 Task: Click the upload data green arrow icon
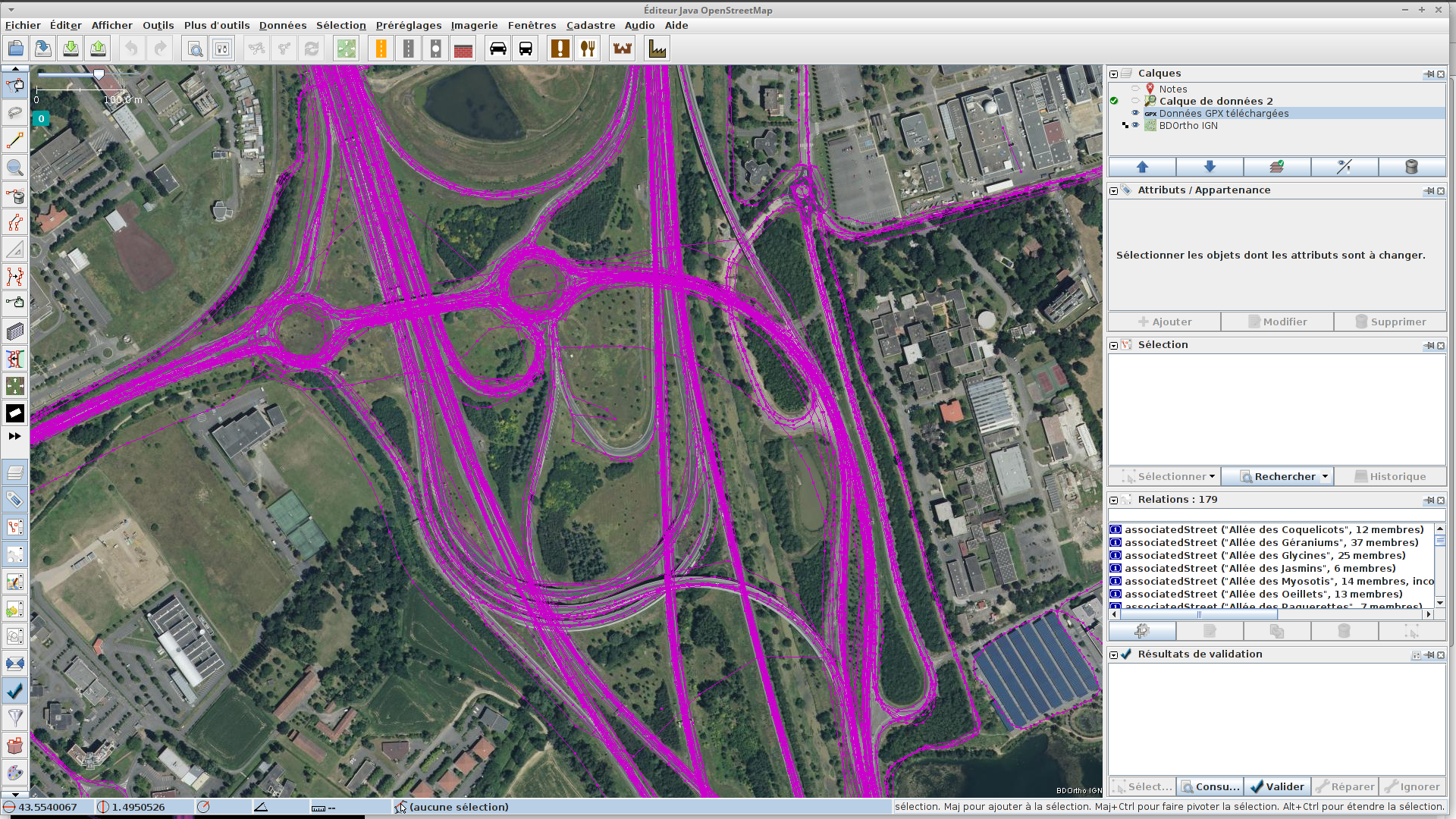pyautogui.click(x=98, y=49)
